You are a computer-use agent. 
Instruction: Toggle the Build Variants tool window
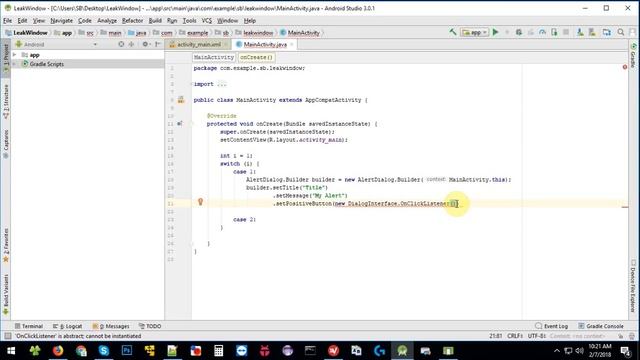(6, 295)
